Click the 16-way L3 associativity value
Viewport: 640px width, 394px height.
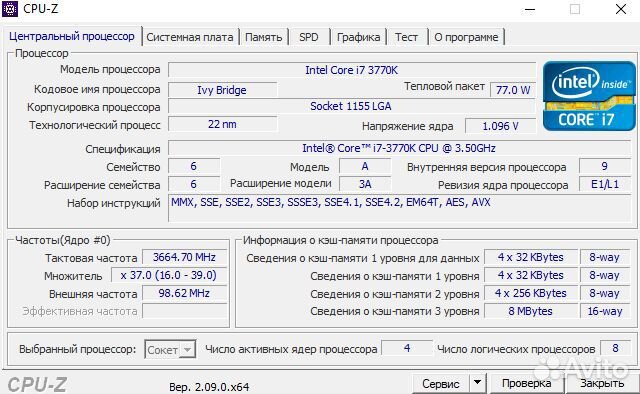pos(605,311)
